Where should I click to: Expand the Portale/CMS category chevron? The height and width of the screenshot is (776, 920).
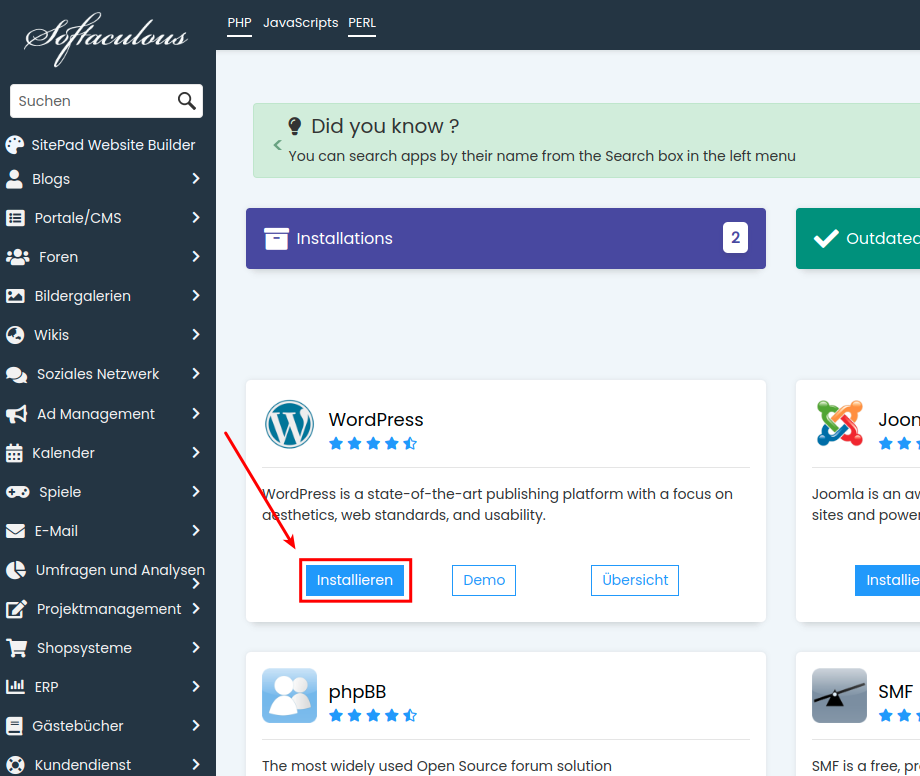pos(196,218)
